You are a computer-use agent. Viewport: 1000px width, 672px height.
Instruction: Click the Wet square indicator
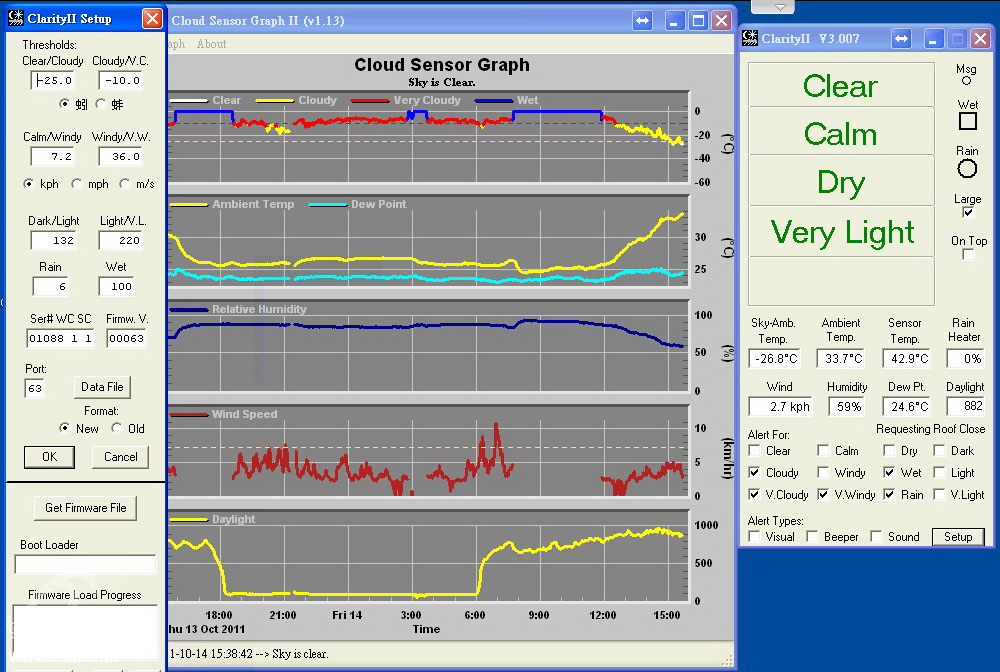tap(967, 121)
